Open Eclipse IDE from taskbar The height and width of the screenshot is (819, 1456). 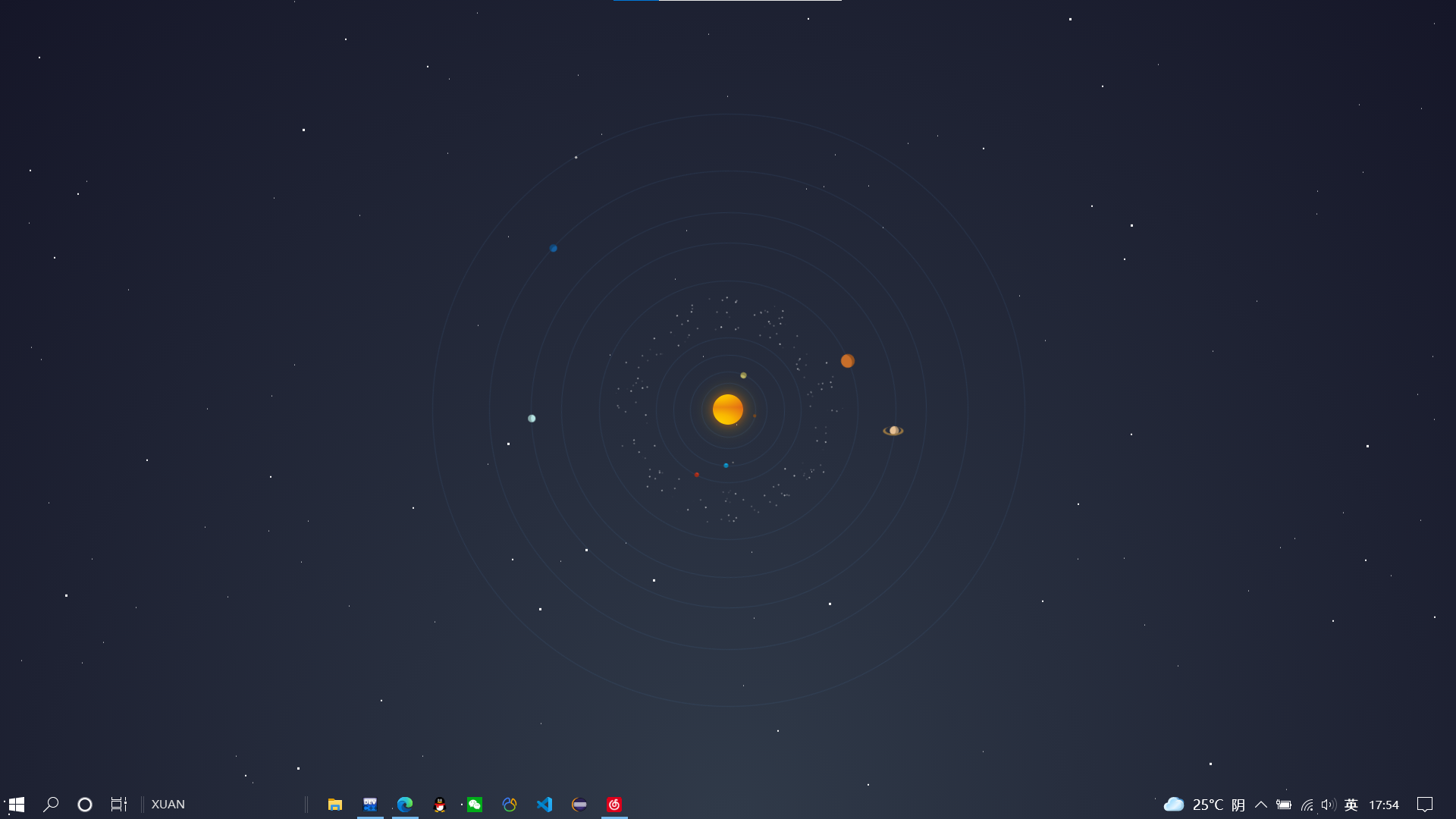pos(579,805)
